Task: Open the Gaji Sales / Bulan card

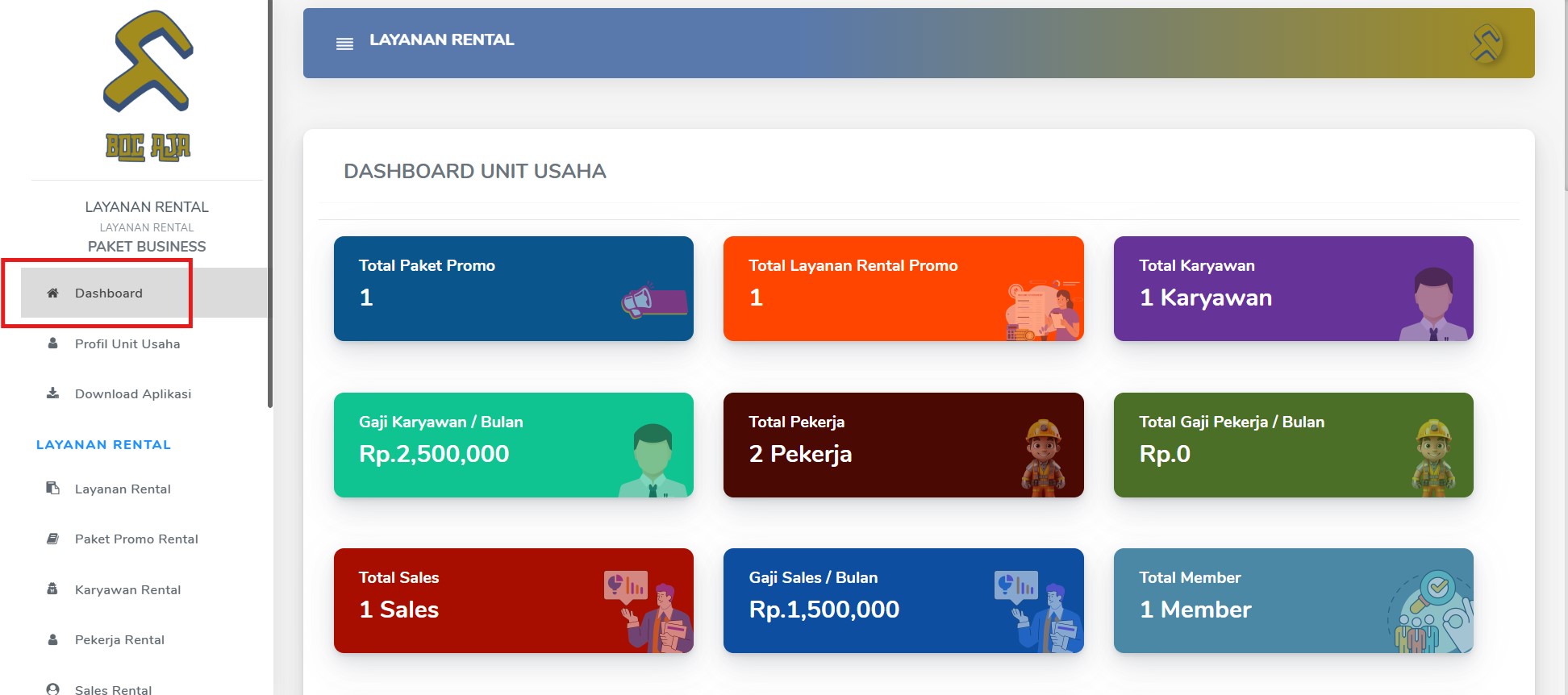Action: pos(903,601)
